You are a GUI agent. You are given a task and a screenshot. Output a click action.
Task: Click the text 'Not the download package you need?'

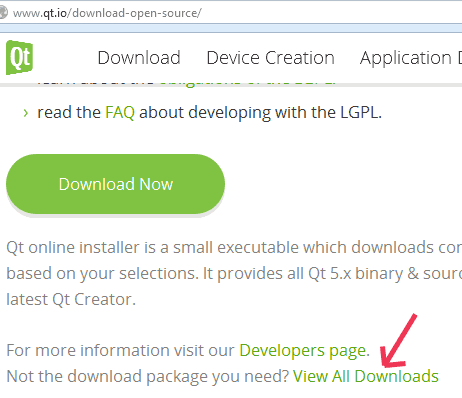[x=147, y=376]
